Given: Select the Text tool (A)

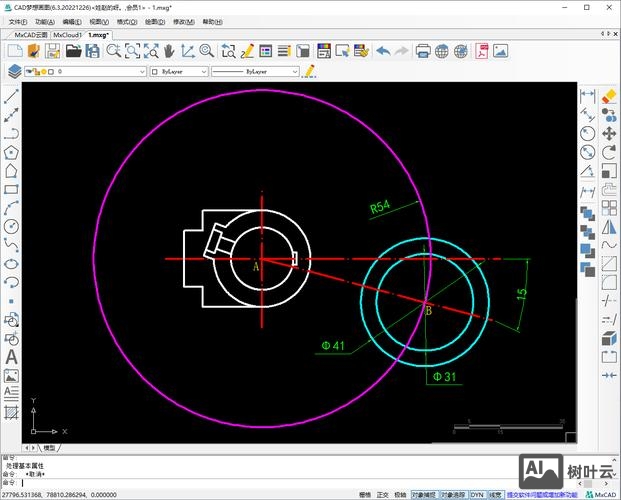Looking at the screenshot, I should coord(12,357).
